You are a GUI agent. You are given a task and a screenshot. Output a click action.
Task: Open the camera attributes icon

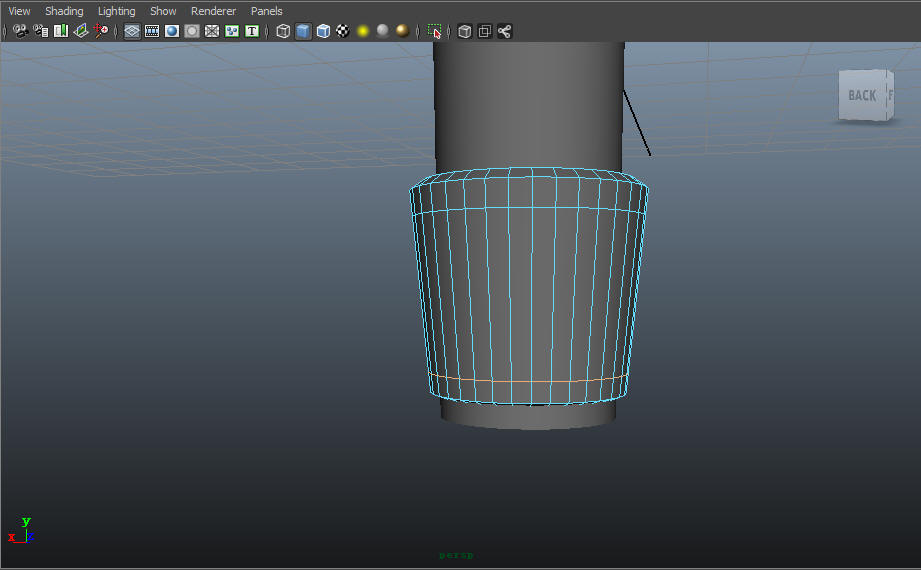[x=41, y=31]
